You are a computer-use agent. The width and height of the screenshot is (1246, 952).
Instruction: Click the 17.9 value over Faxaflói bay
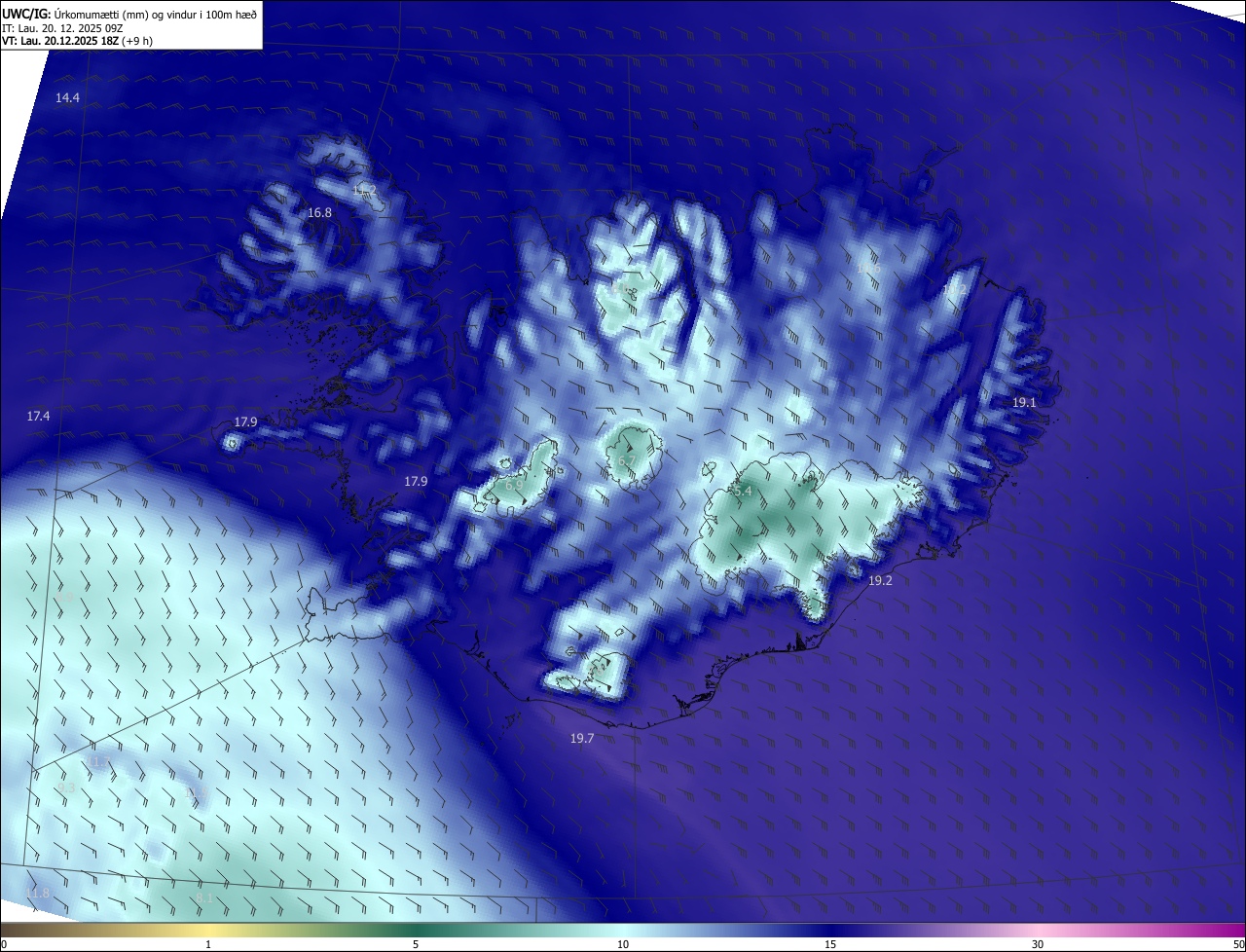(x=416, y=481)
